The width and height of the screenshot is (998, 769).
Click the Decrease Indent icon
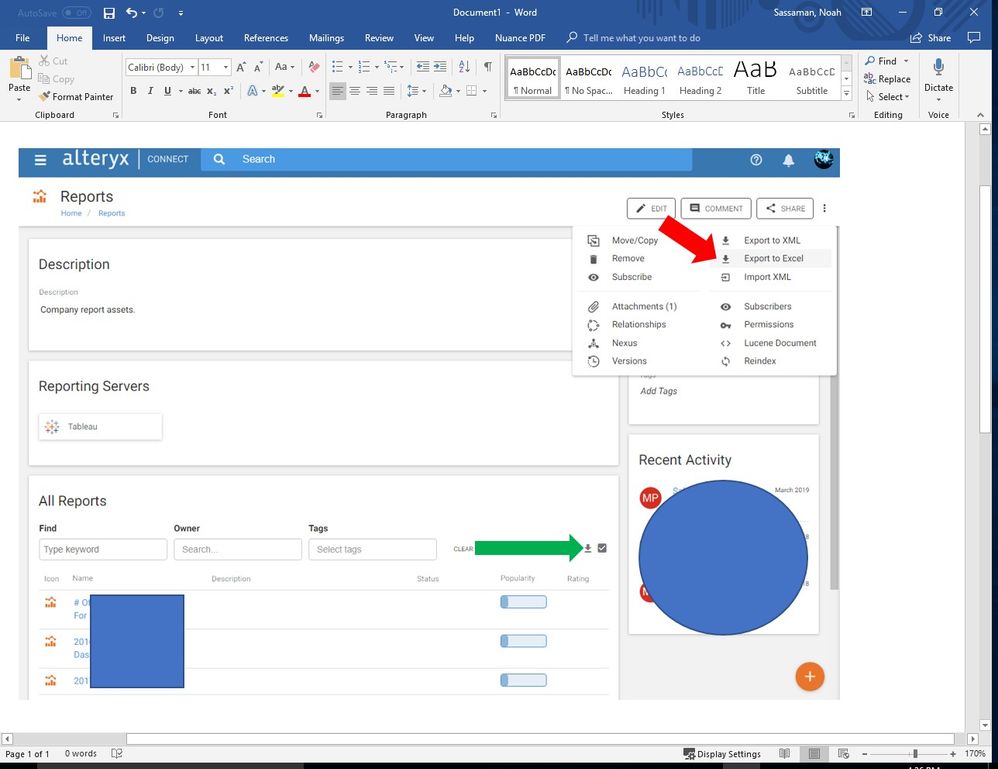[422, 67]
